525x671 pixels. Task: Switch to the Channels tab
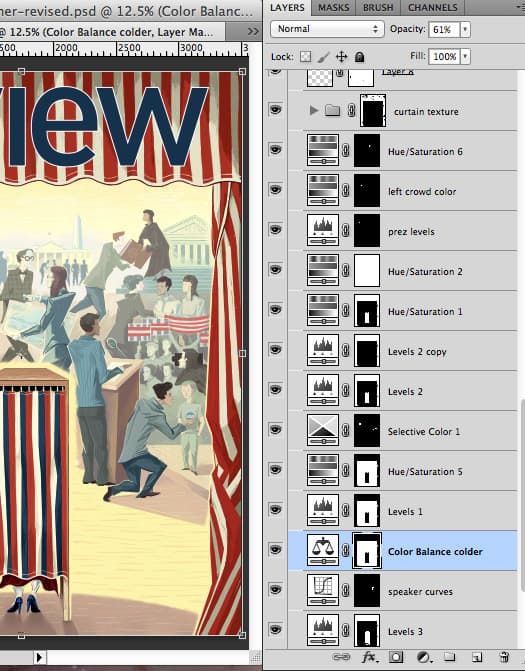[433, 7]
